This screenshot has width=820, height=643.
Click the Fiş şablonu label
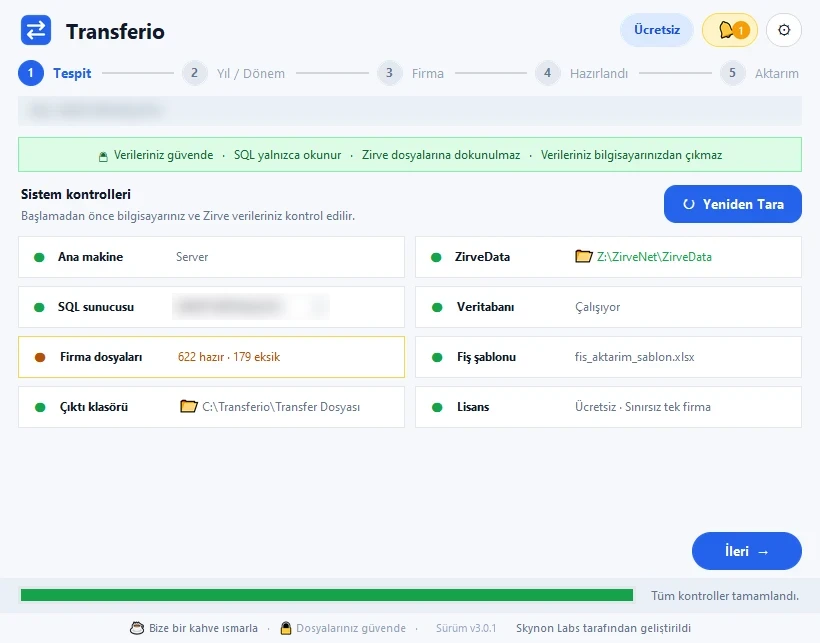pyautogui.click(x=486, y=357)
